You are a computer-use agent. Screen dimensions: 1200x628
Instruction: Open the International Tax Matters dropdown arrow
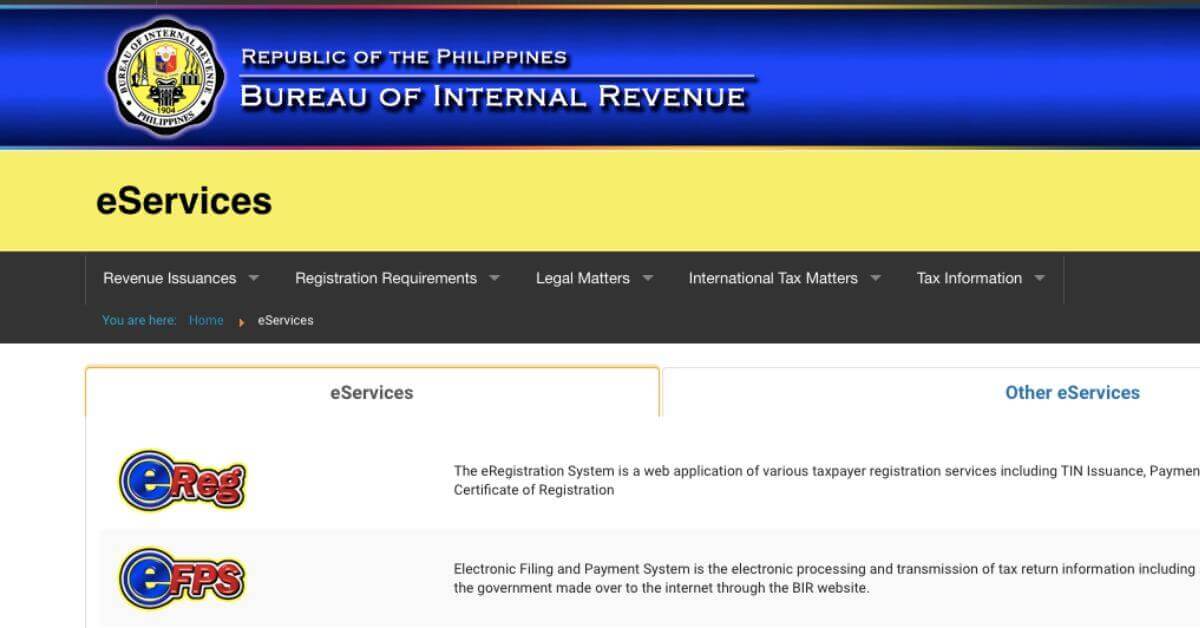tap(876, 278)
